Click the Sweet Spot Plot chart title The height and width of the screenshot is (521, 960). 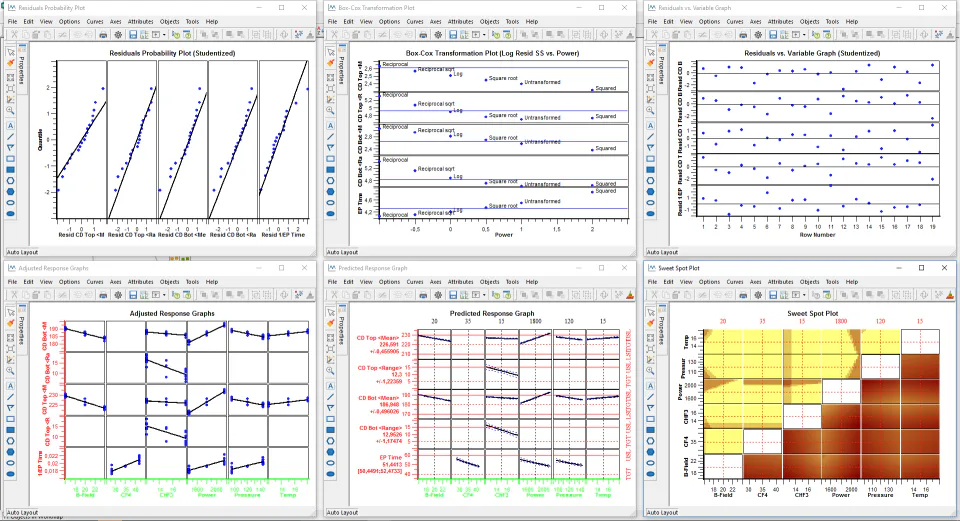point(812,313)
